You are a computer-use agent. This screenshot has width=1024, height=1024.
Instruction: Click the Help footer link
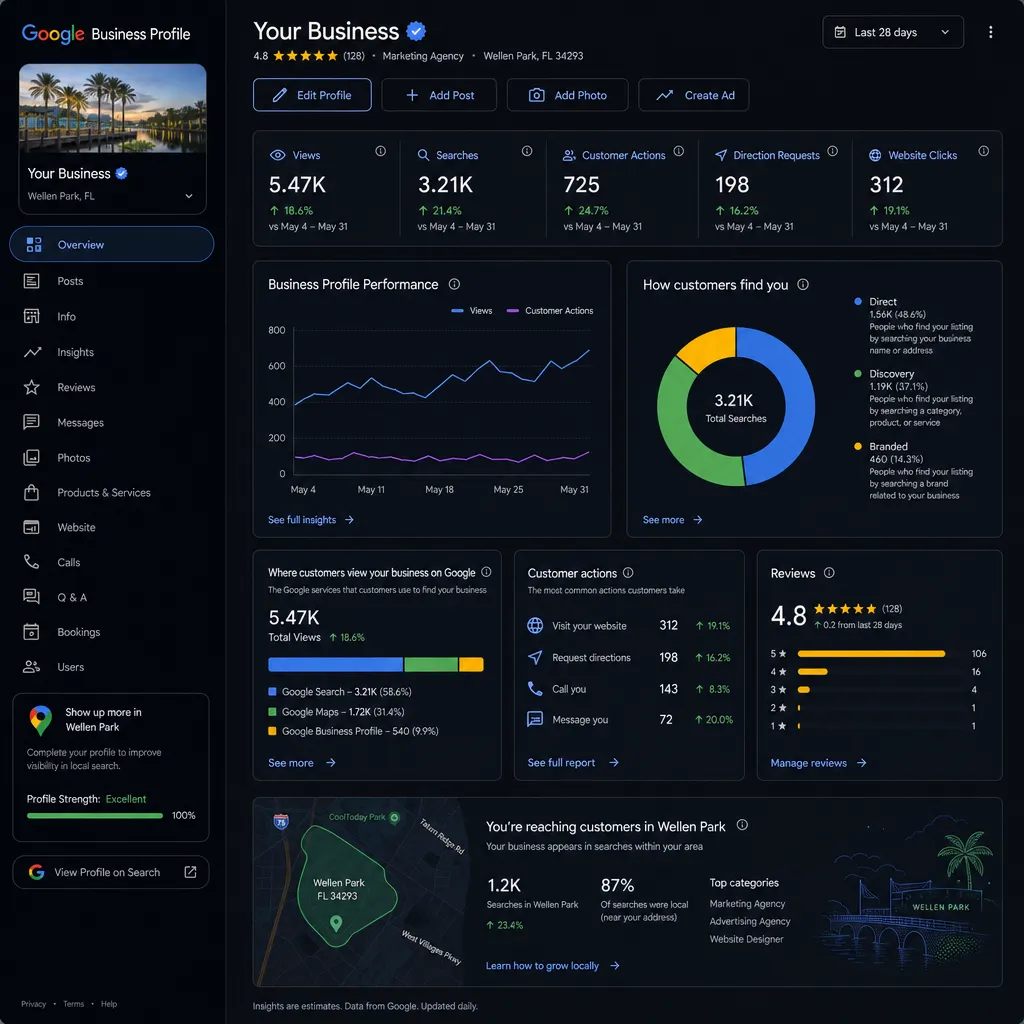click(x=109, y=1004)
